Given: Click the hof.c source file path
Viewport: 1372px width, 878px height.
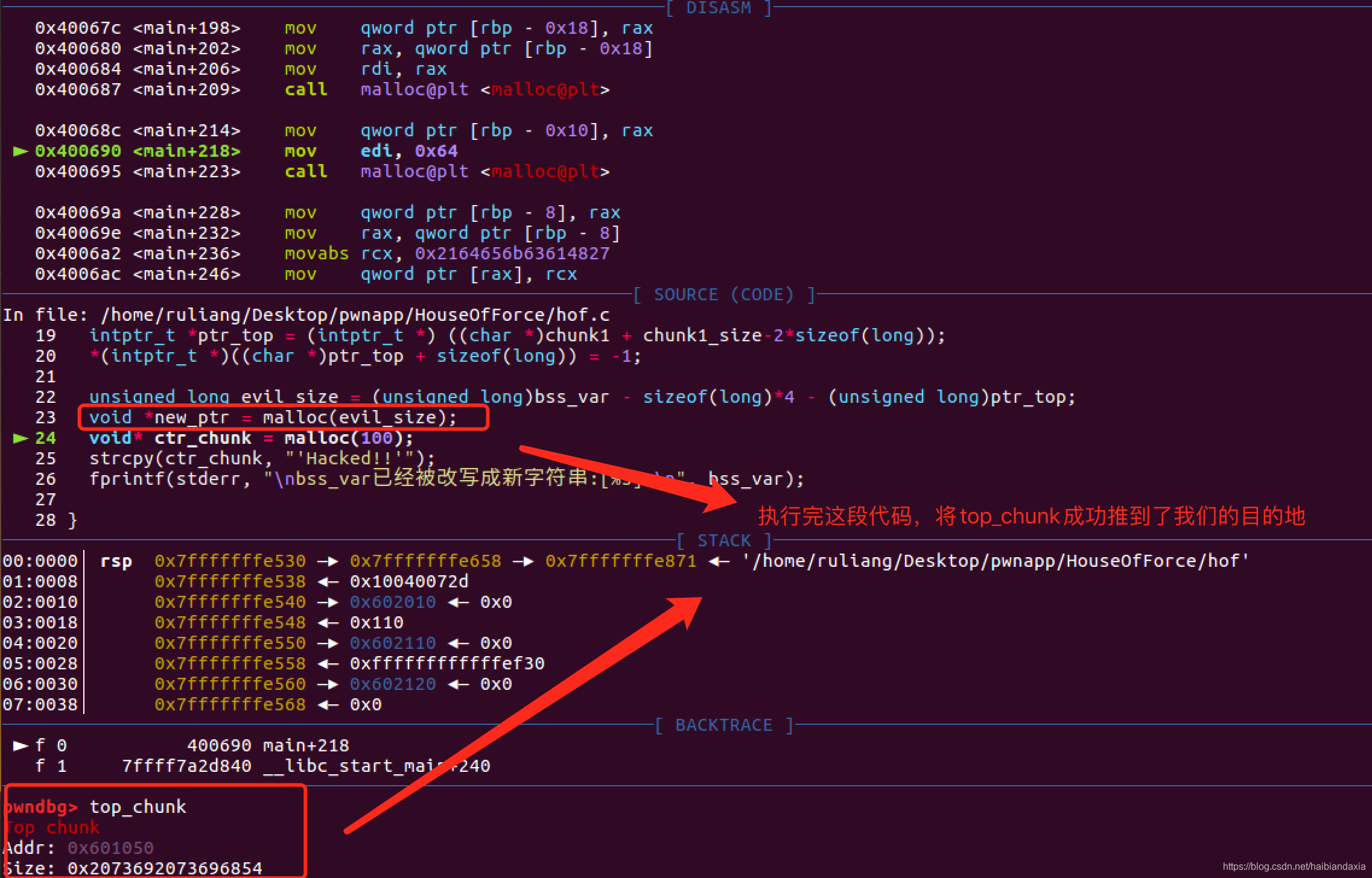Looking at the screenshot, I should point(355,315).
